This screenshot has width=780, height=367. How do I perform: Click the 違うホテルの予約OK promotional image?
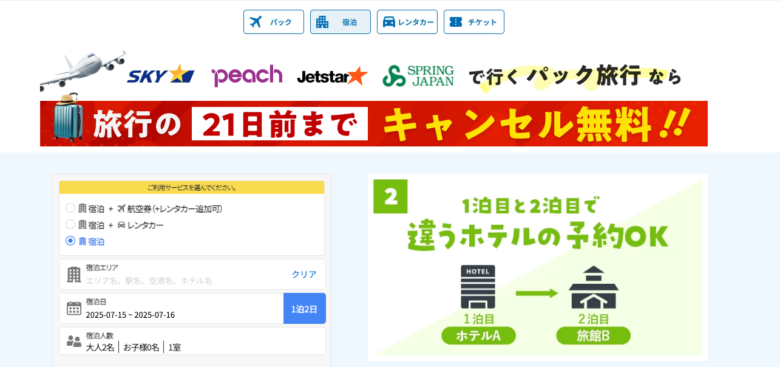pos(537,267)
